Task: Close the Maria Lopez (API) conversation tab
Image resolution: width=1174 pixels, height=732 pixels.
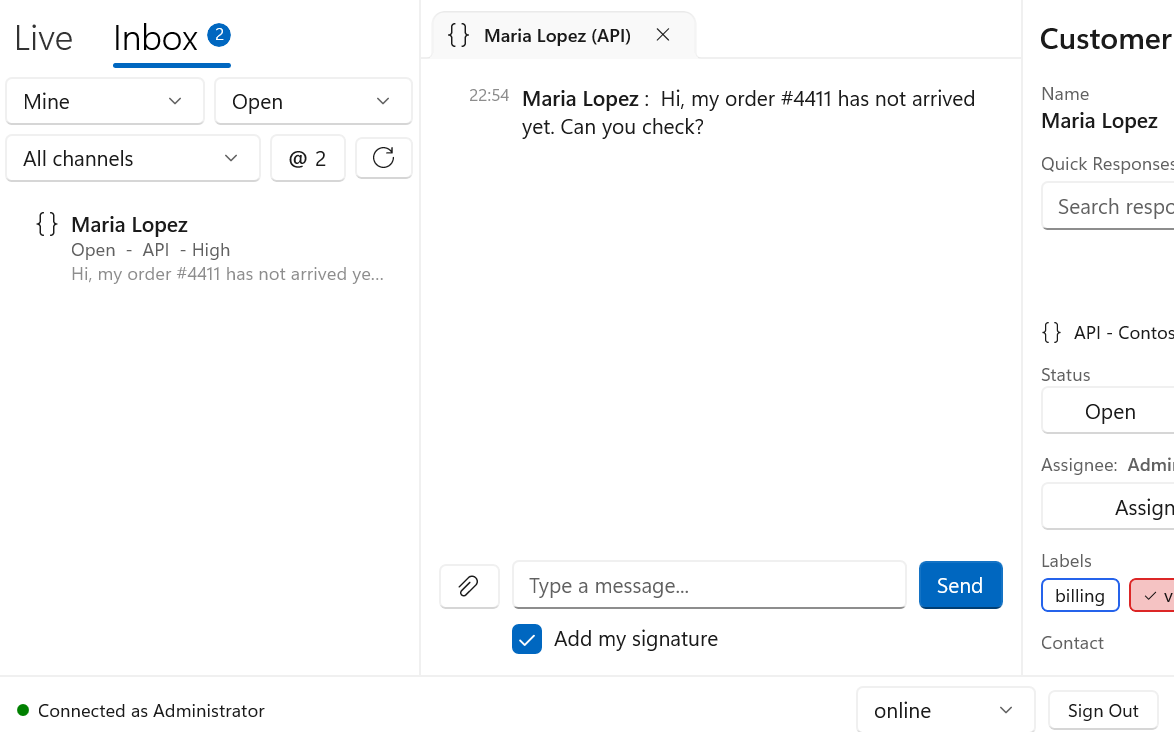Action: point(663,34)
